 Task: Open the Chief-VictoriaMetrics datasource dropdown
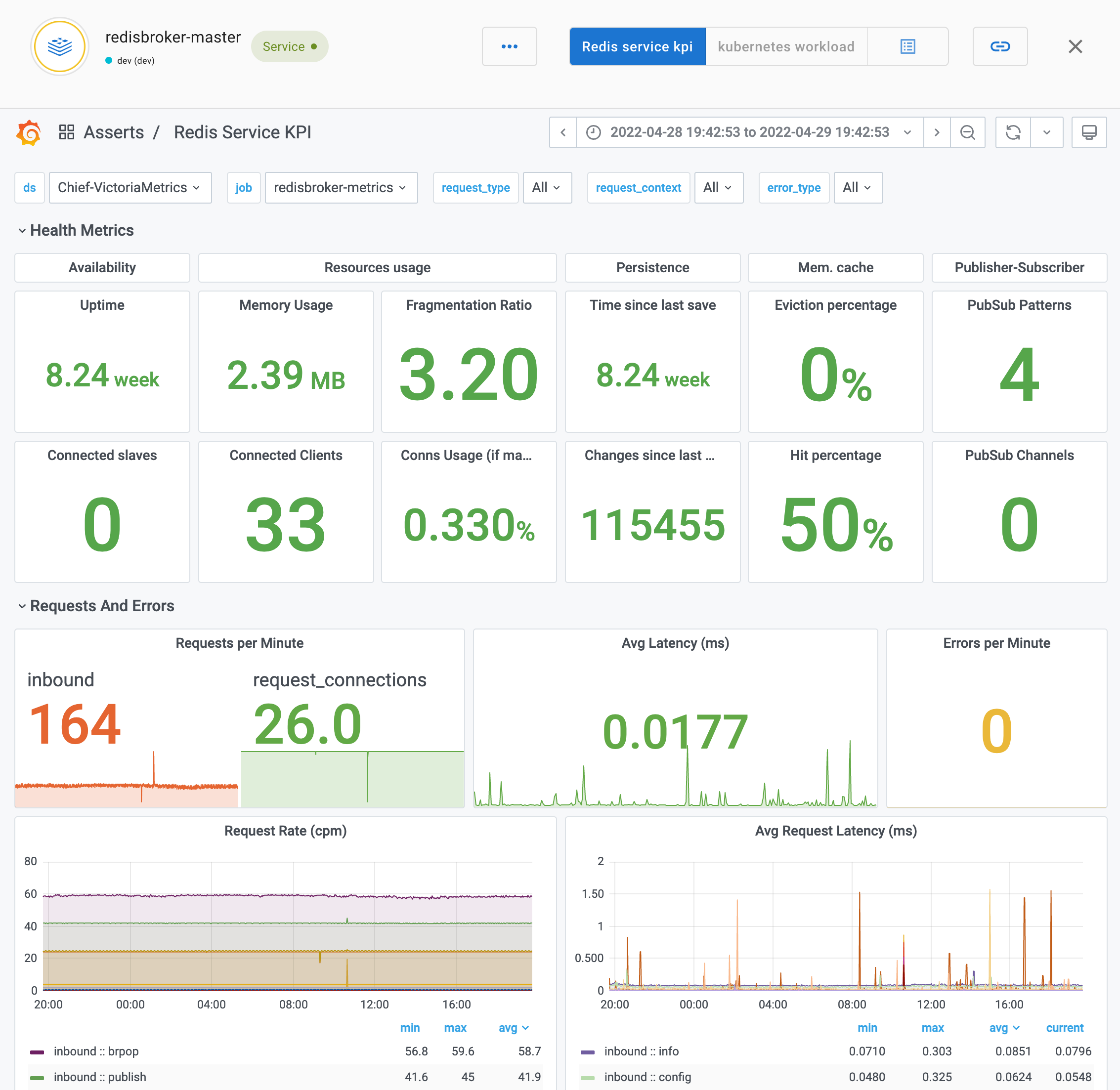point(130,188)
